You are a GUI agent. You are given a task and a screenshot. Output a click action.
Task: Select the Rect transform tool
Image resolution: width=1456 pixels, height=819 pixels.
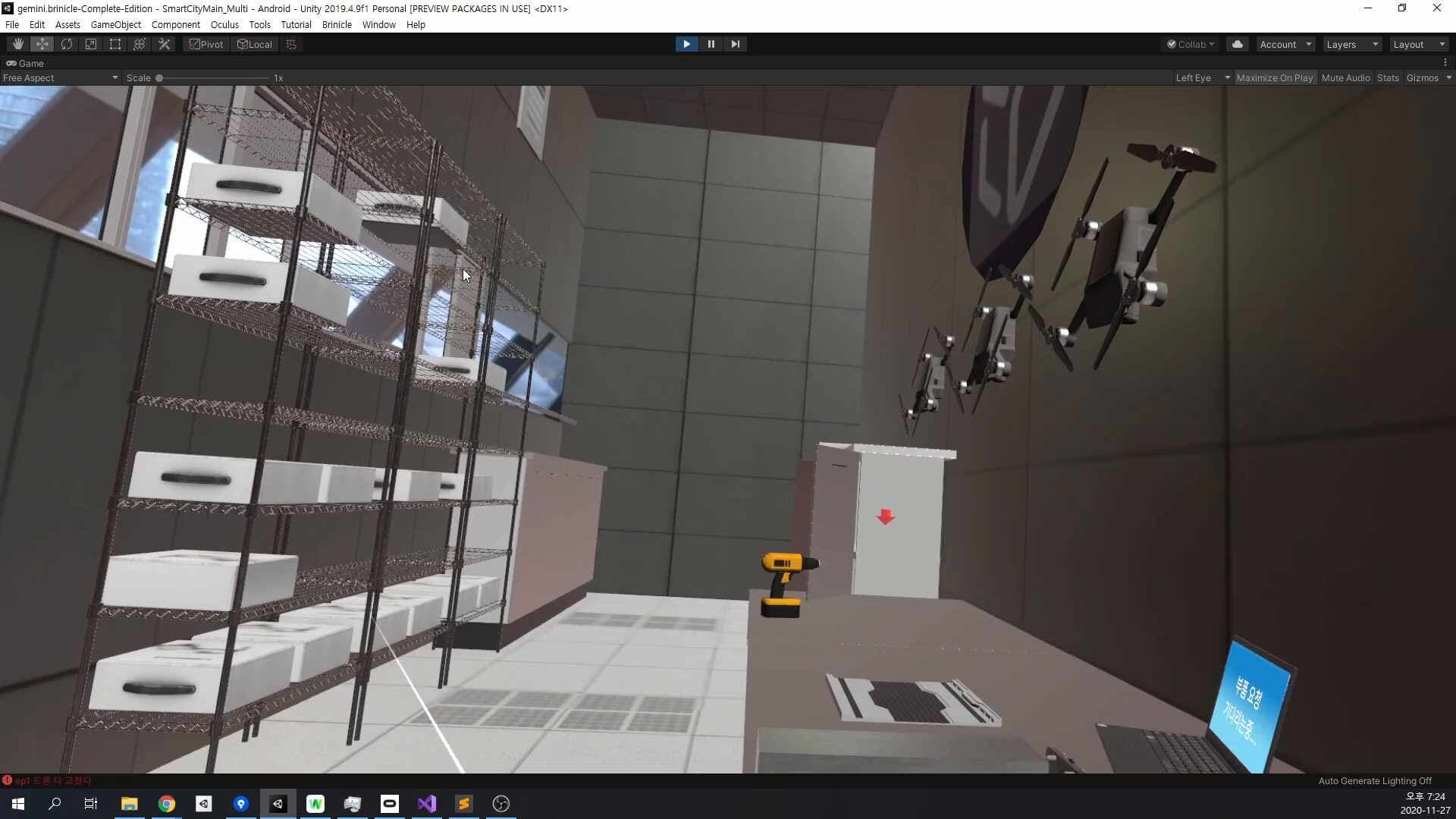[x=115, y=44]
